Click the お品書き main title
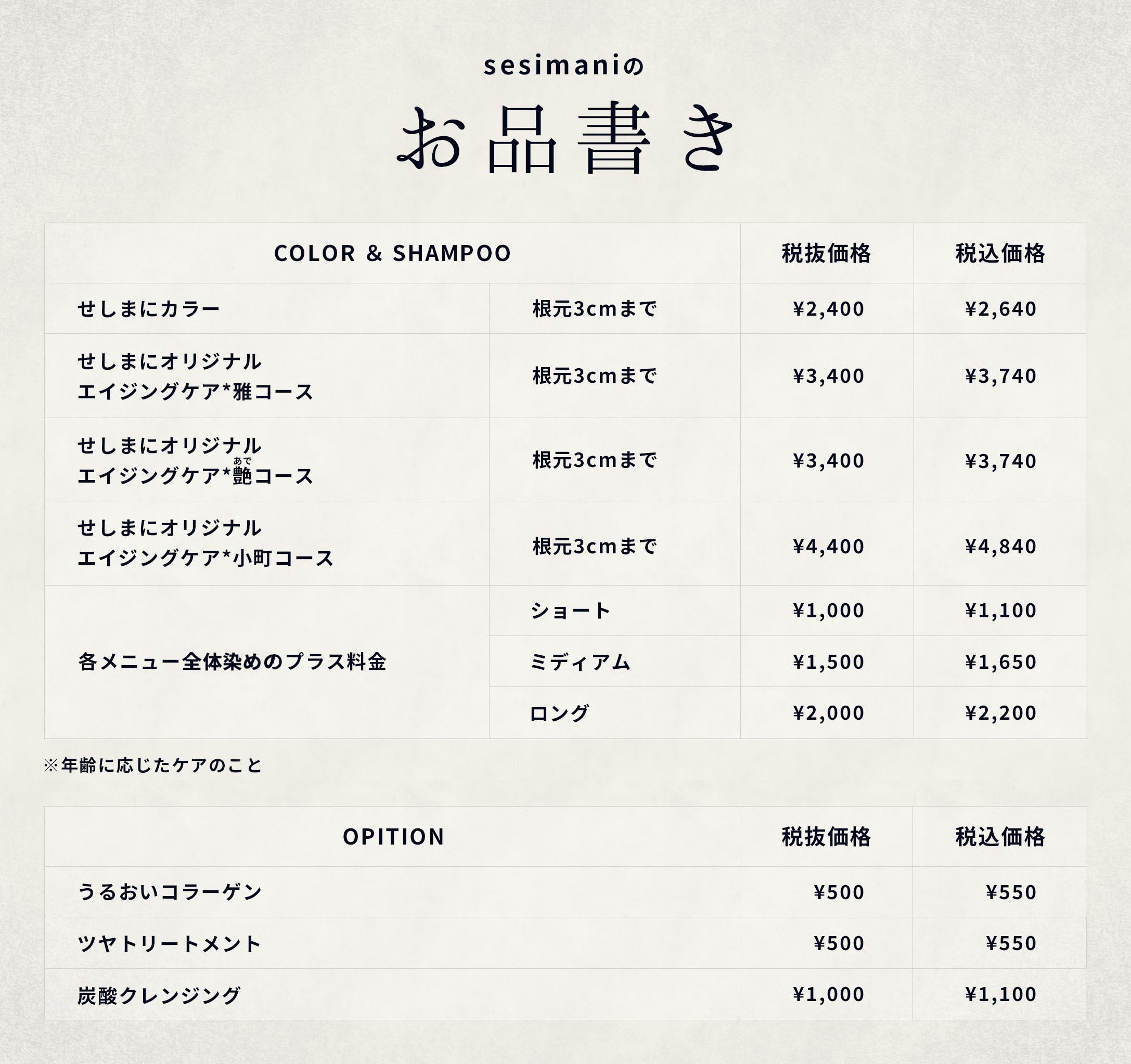1131x1064 pixels. coord(565,139)
